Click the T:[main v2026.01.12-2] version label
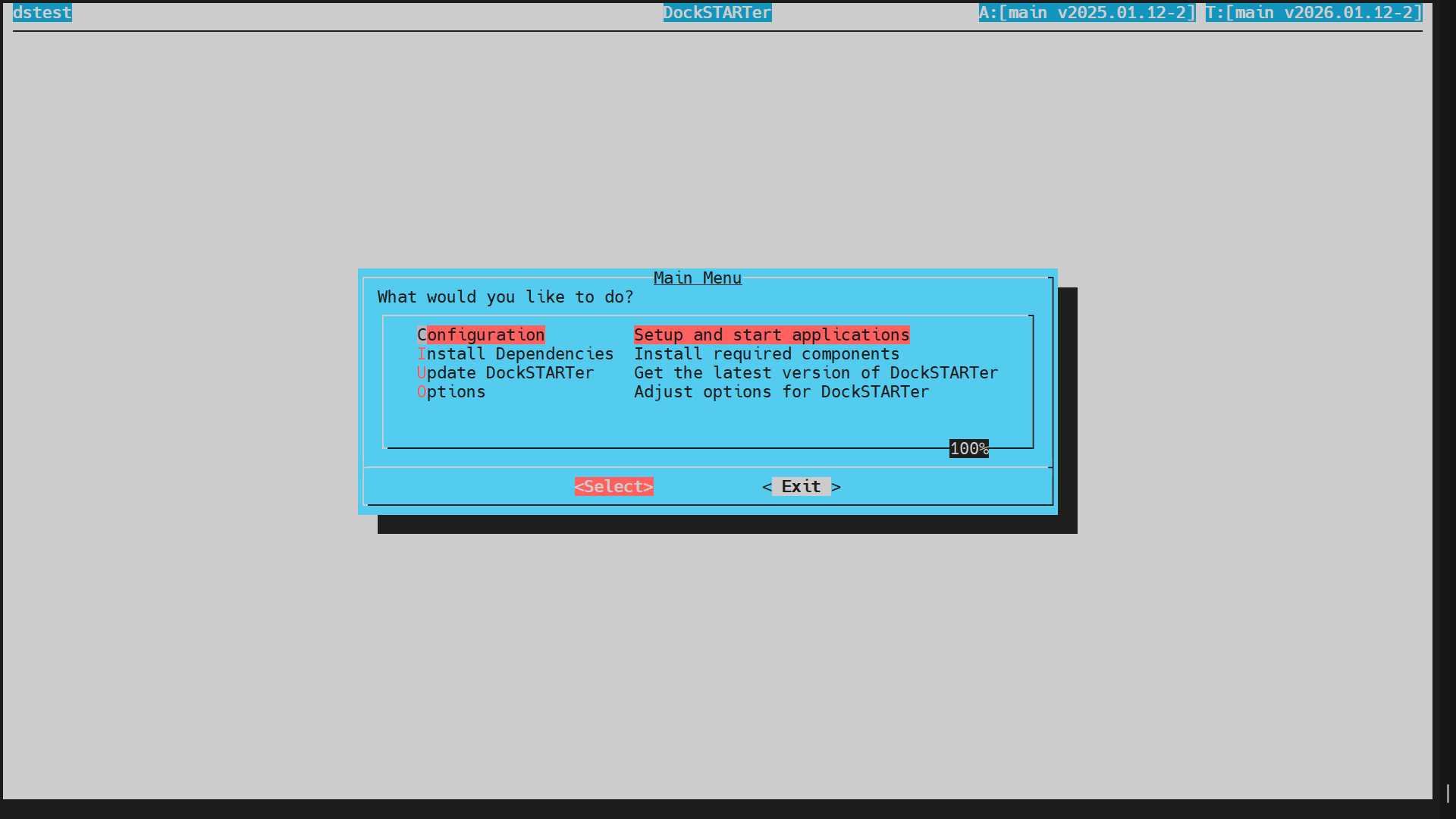1456x819 pixels. 1314,12
